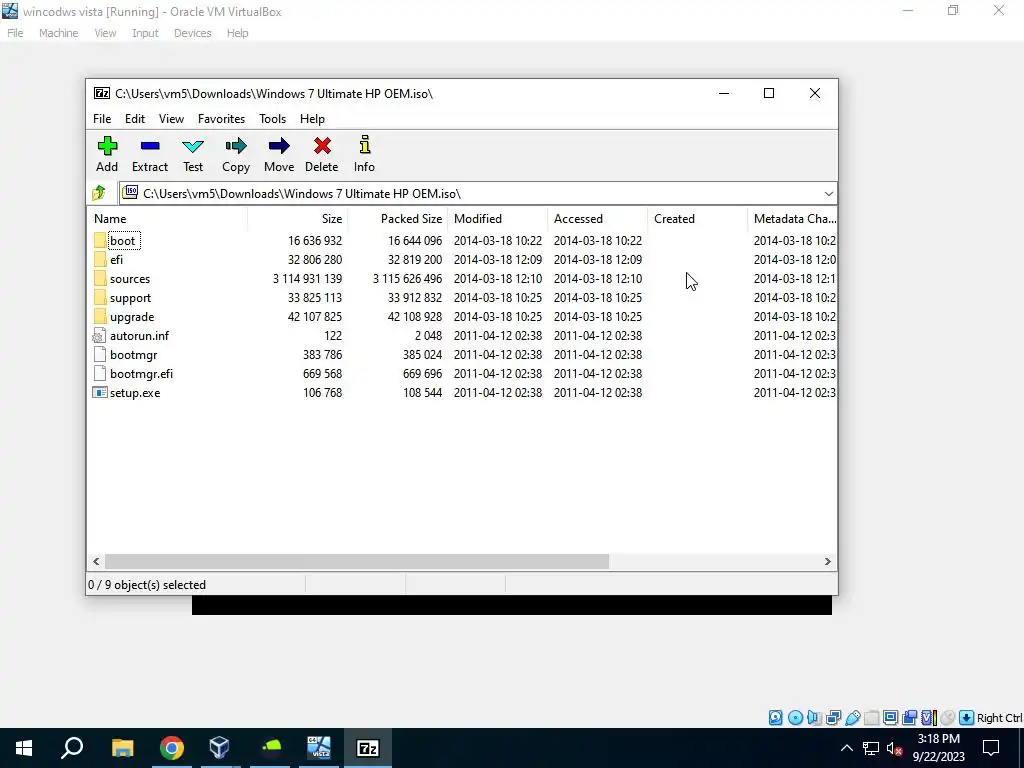Image resolution: width=1024 pixels, height=768 pixels.
Task: Expand the address bar path dropdown
Action: click(829, 193)
